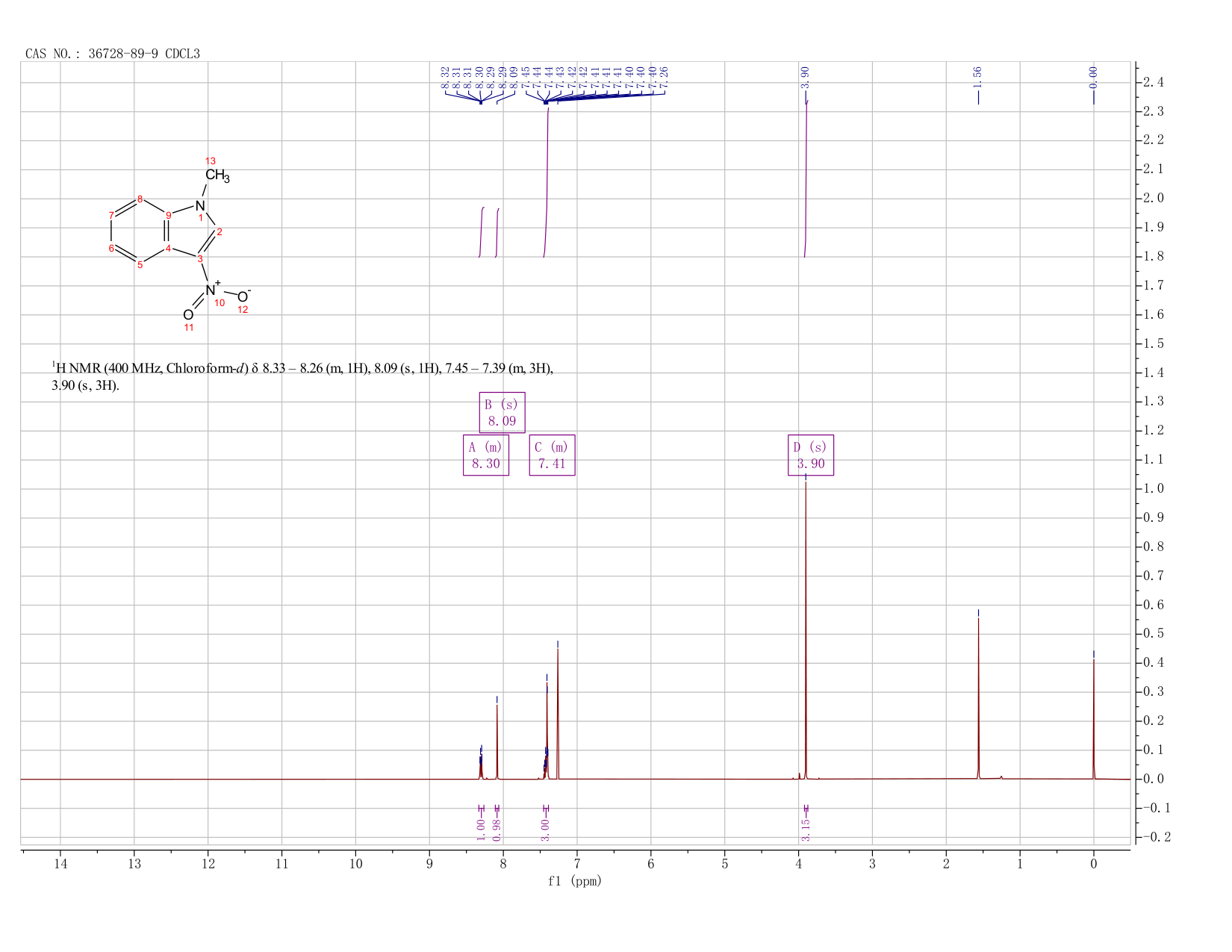Click the atom number 13 label in the structure

click(211, 161)
